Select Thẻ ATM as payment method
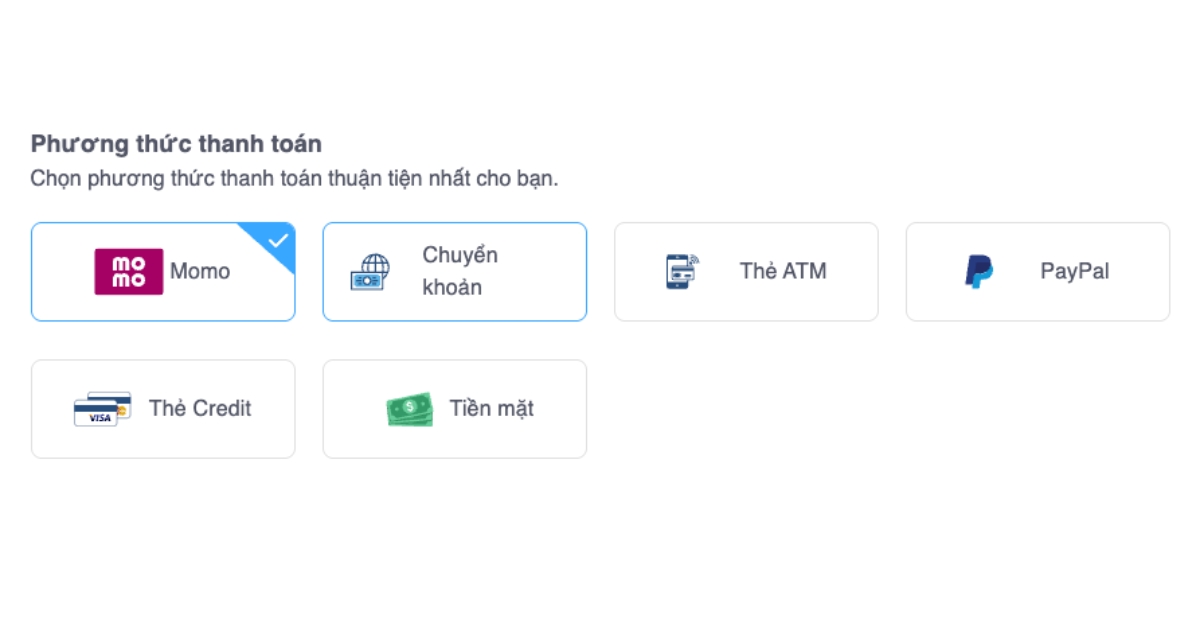The width and height of the screenshot is (1200, 630). click(x=746, y=271)
